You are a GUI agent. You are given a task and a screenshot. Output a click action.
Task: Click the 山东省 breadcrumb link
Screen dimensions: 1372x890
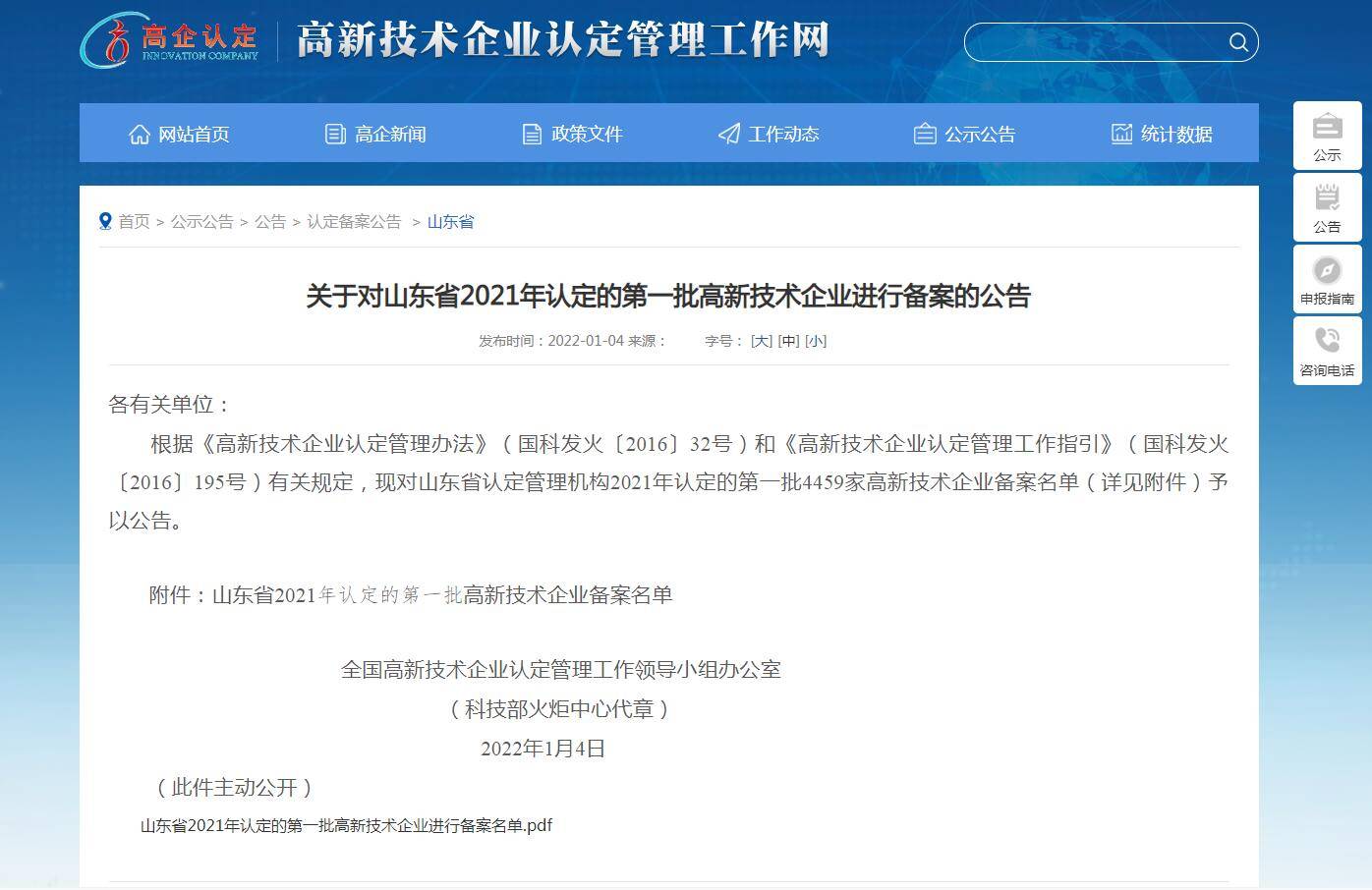[x=450, y=222]
